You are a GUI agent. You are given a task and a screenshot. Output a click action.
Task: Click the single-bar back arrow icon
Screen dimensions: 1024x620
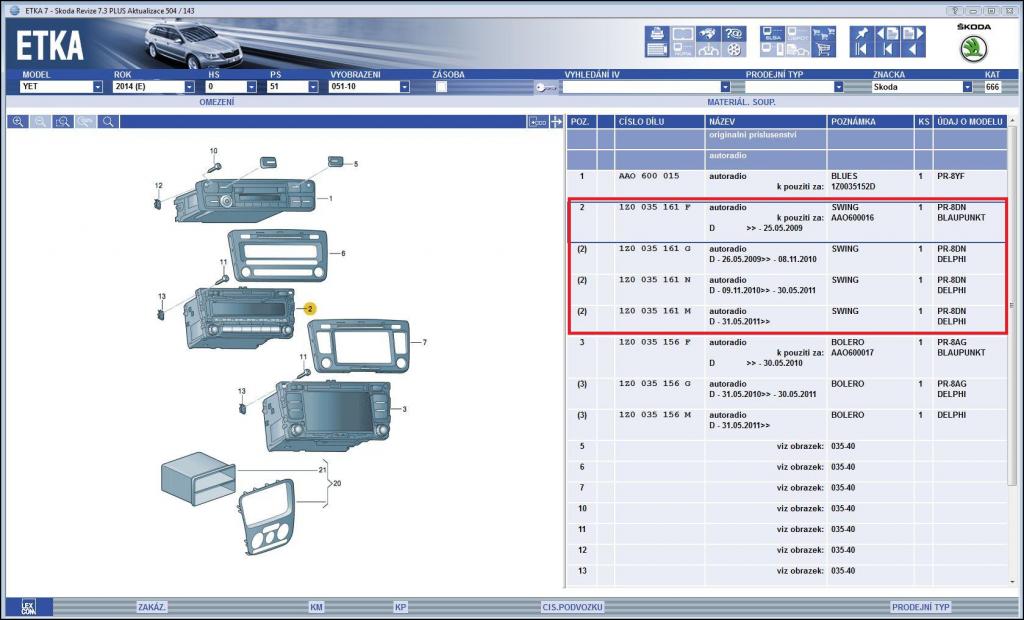click(887, 49)
